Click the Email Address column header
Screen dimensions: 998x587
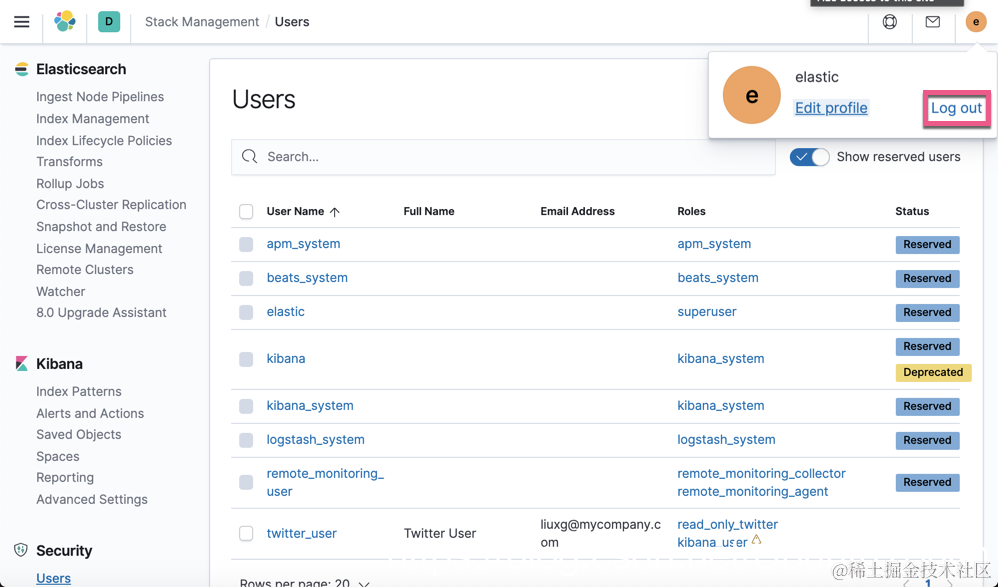[577, 211]
